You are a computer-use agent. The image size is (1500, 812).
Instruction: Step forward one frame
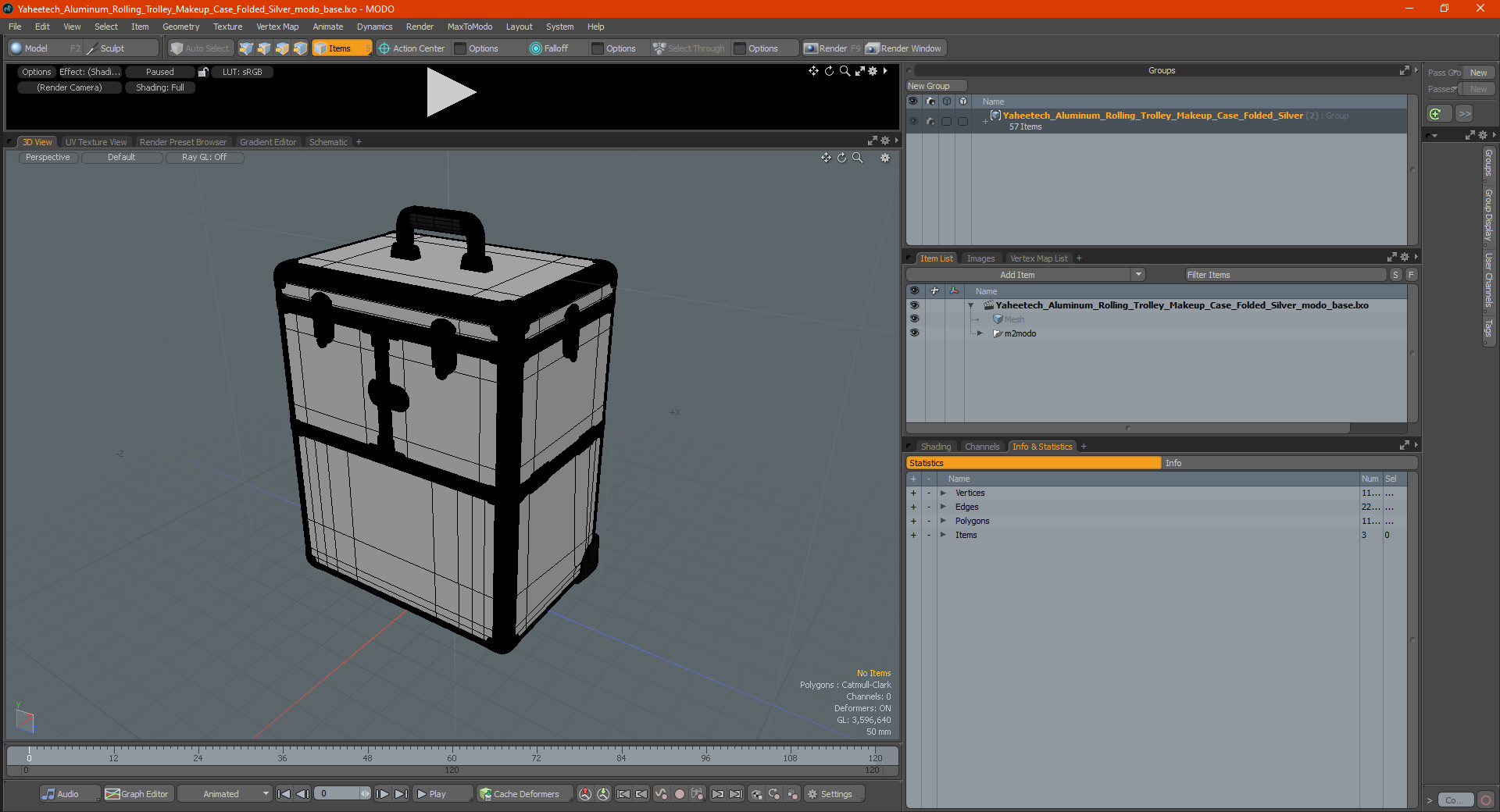[x=382, y=794]
